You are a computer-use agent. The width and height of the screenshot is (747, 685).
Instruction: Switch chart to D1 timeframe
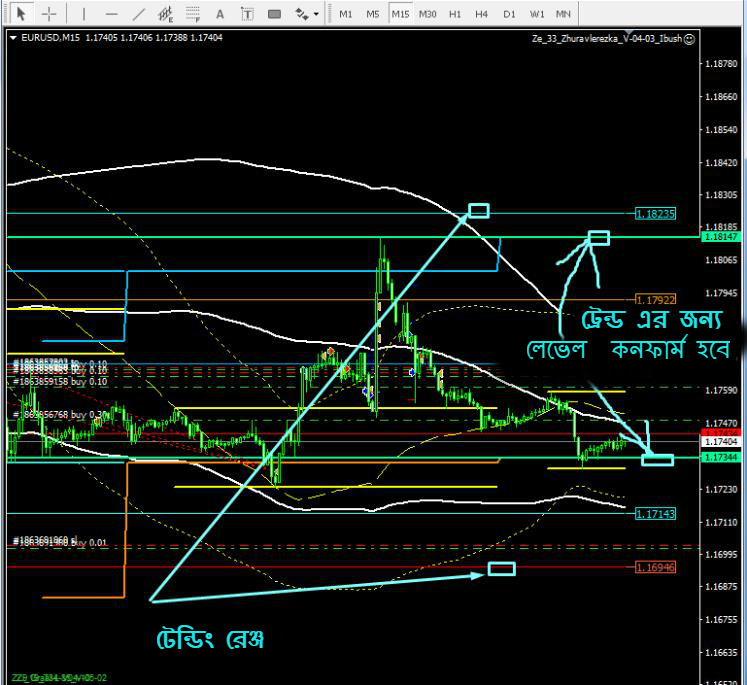click(509, 14)
